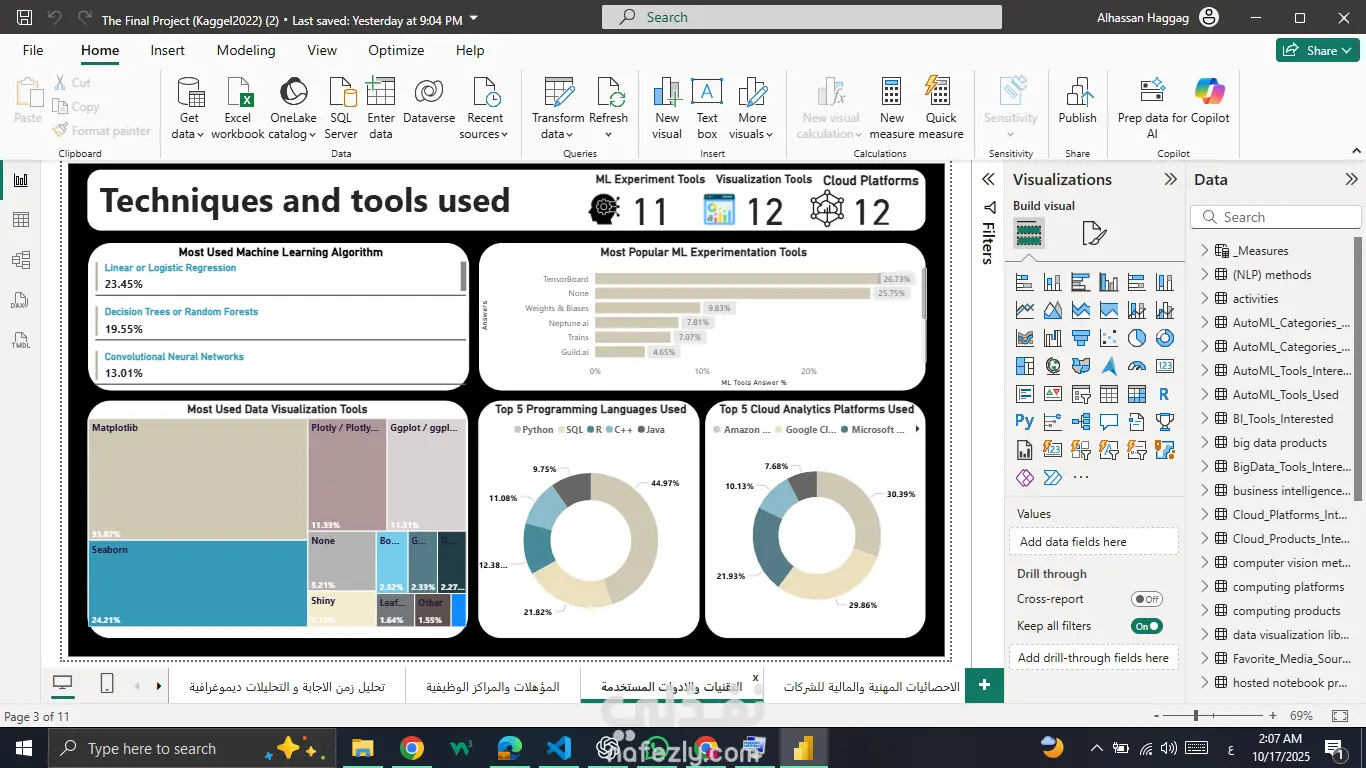The width and height of the screenshot is (1366, 768).
Task: Open the View ribbon tab
Action: click(x=322, y=50)
